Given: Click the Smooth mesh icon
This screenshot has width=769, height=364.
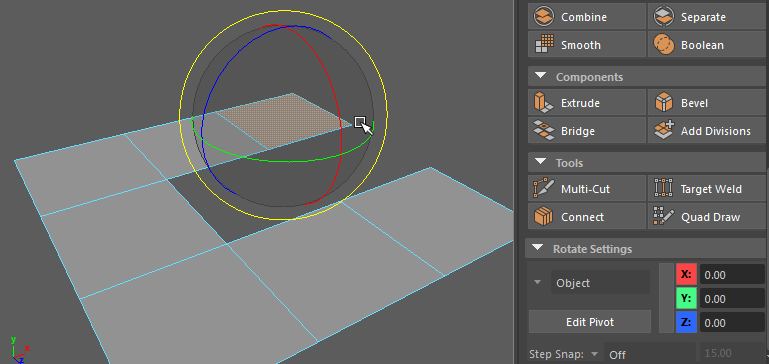Looking at the screenshot, I should point(543,45).
